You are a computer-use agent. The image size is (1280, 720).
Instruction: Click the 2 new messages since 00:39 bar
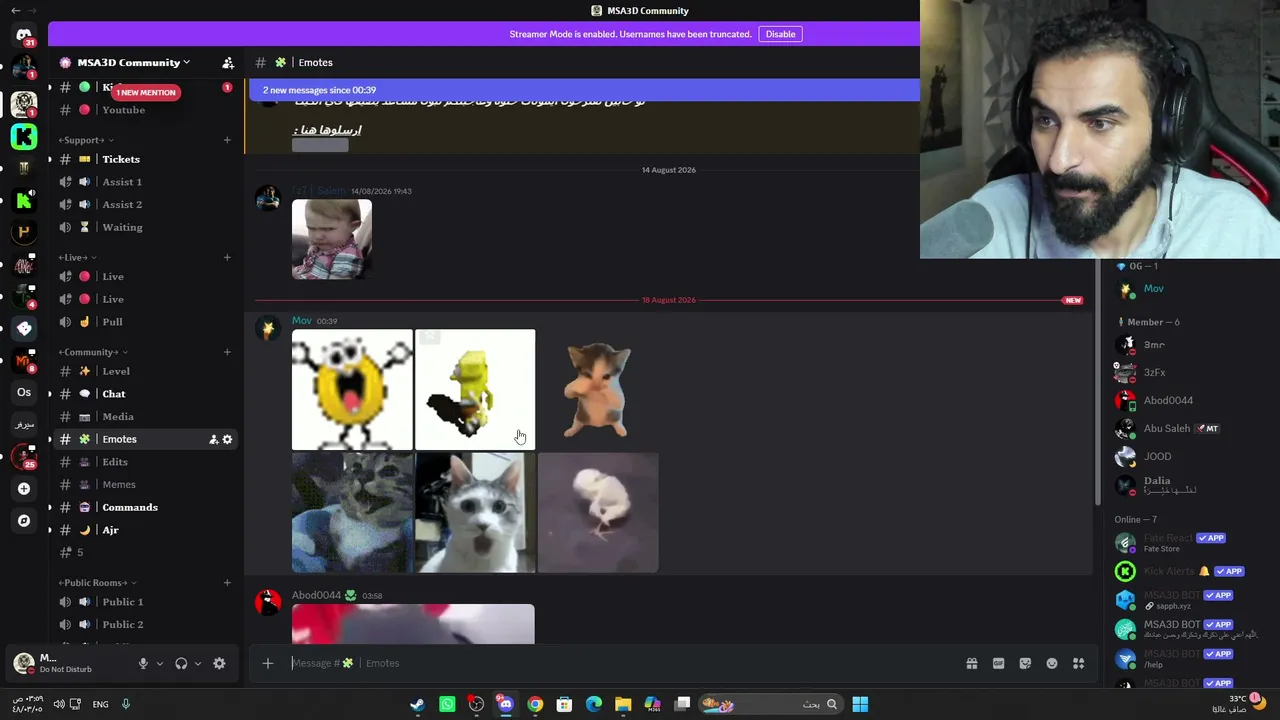coord(584,90)
